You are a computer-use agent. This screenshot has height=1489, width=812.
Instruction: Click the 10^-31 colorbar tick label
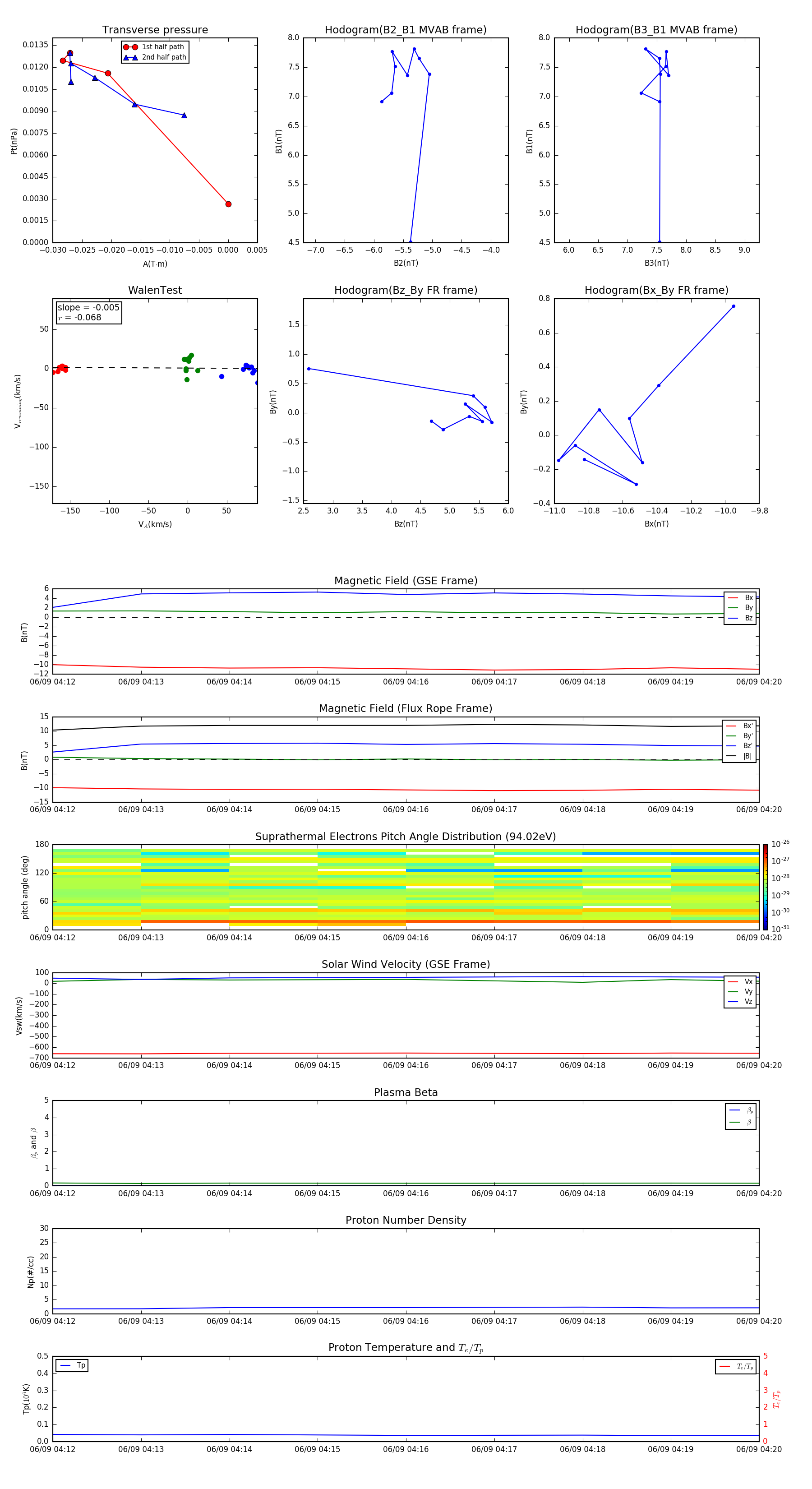coord(780,929)
